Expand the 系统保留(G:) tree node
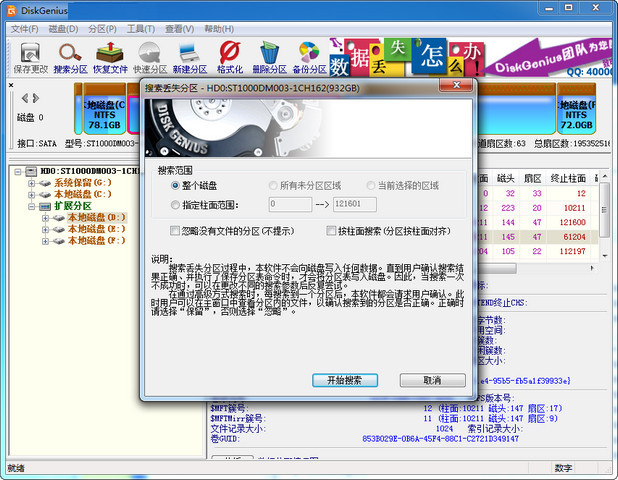The image size is (618, 480). [31, 183]
